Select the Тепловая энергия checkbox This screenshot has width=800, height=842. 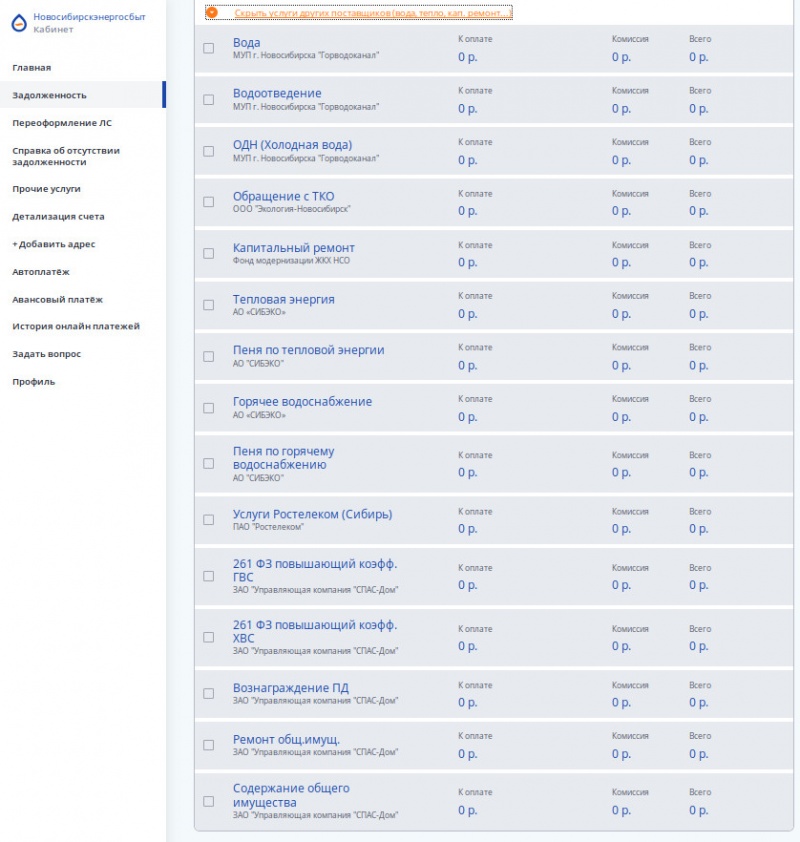pyautogui.click(x=208, y=305)
